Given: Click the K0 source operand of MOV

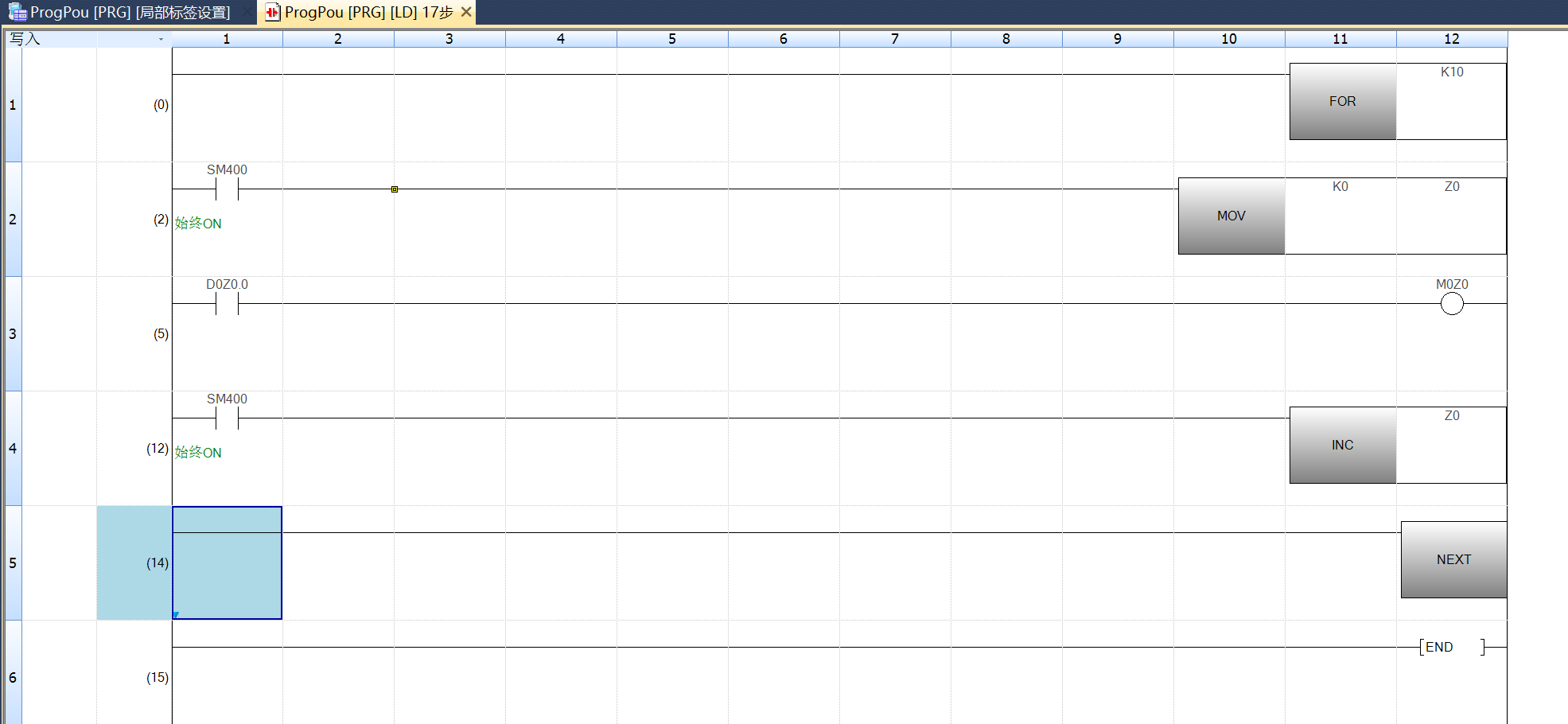Looking at the screenshot, I should pos(1340,187).
